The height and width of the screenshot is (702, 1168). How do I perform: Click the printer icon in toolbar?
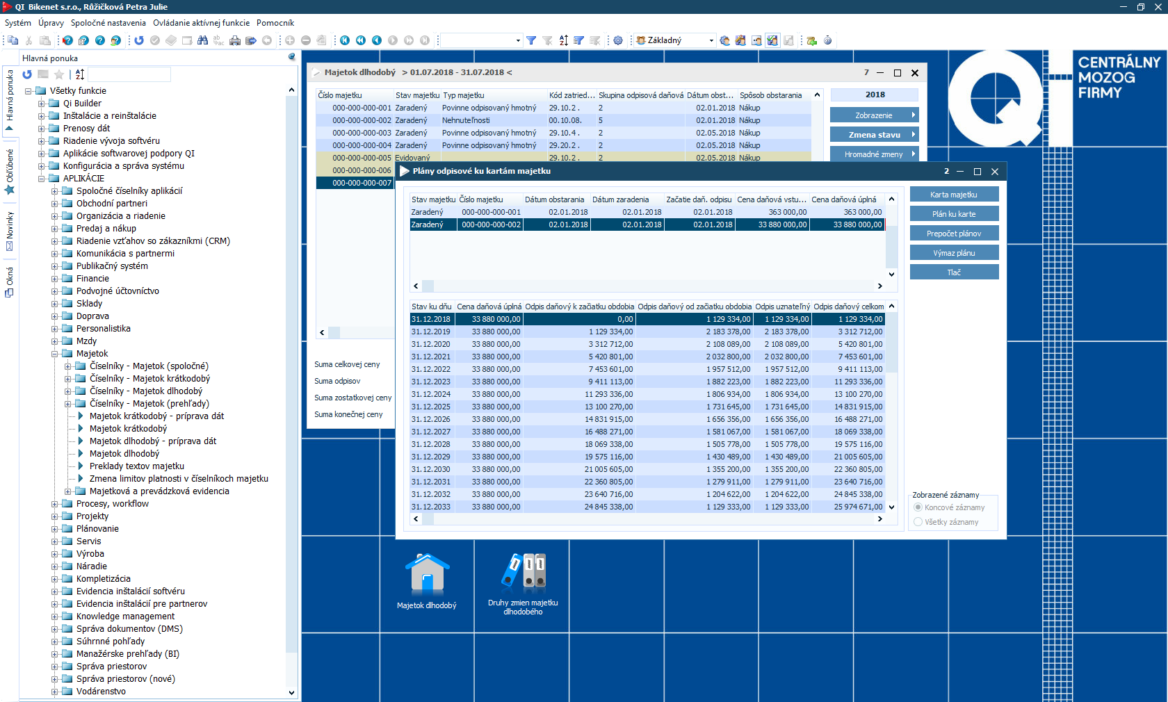point(235,41)
